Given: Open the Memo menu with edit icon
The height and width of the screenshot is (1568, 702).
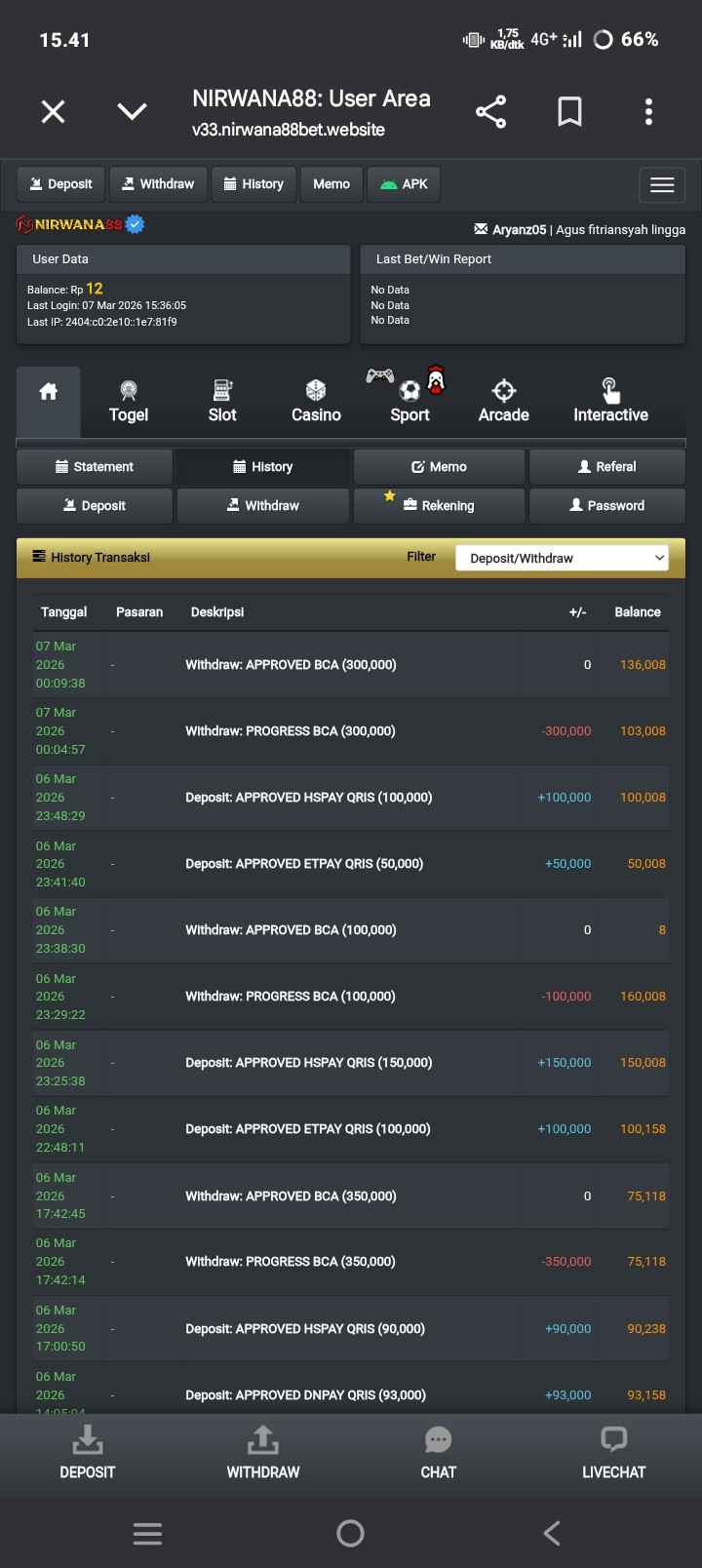Looking at the screenshot, I should pyautogui.click(x=439, y=467).
